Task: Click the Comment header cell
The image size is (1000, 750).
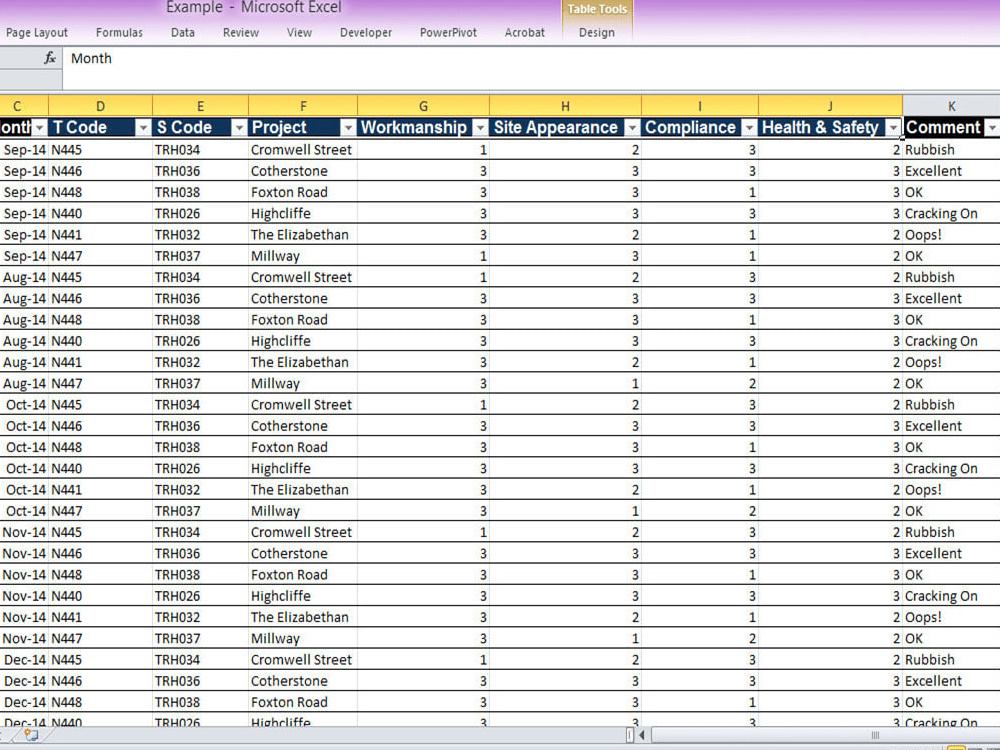Action: point(952,128)
